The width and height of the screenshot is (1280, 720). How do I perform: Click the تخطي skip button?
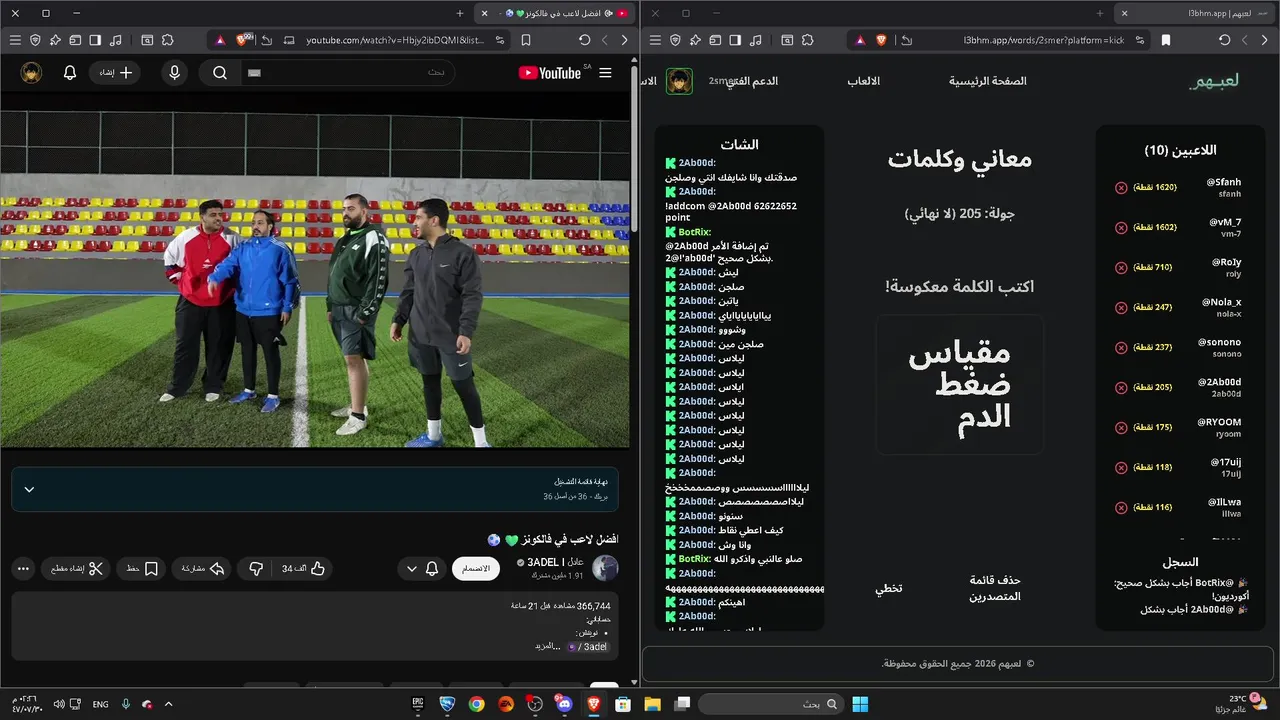[889, 588]
